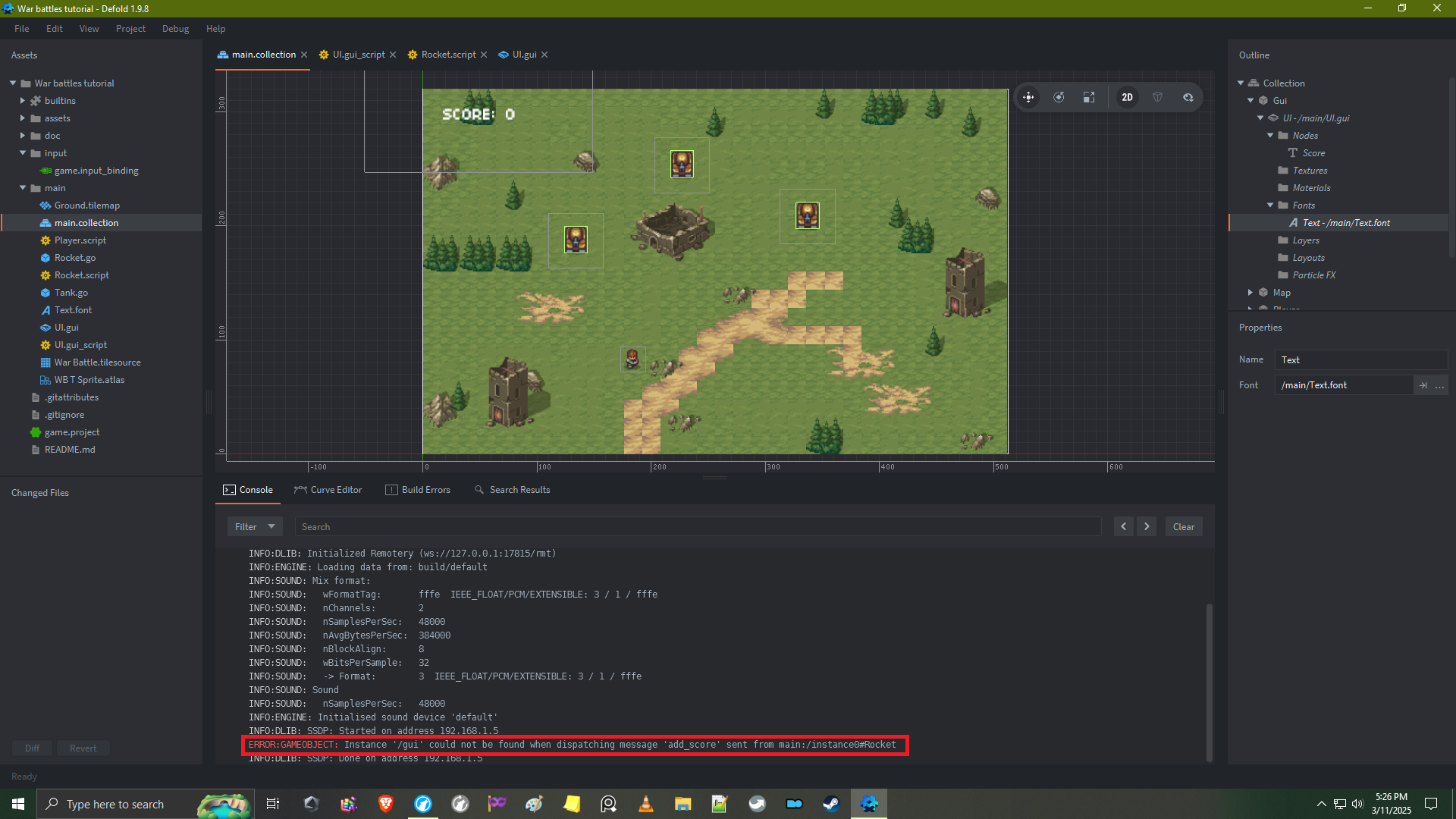Expand the Map node in Outline
The width and height of the screenshot is (1456, 819).
tap(1250, 293)
